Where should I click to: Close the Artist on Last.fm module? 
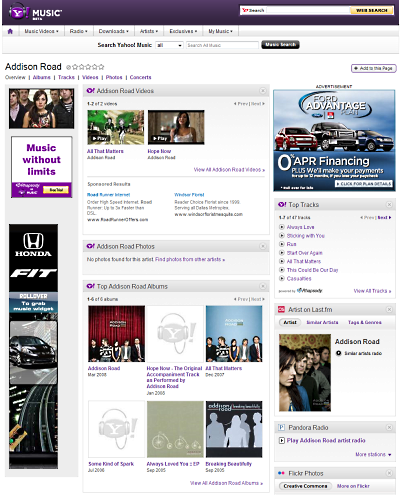[389, 309]
